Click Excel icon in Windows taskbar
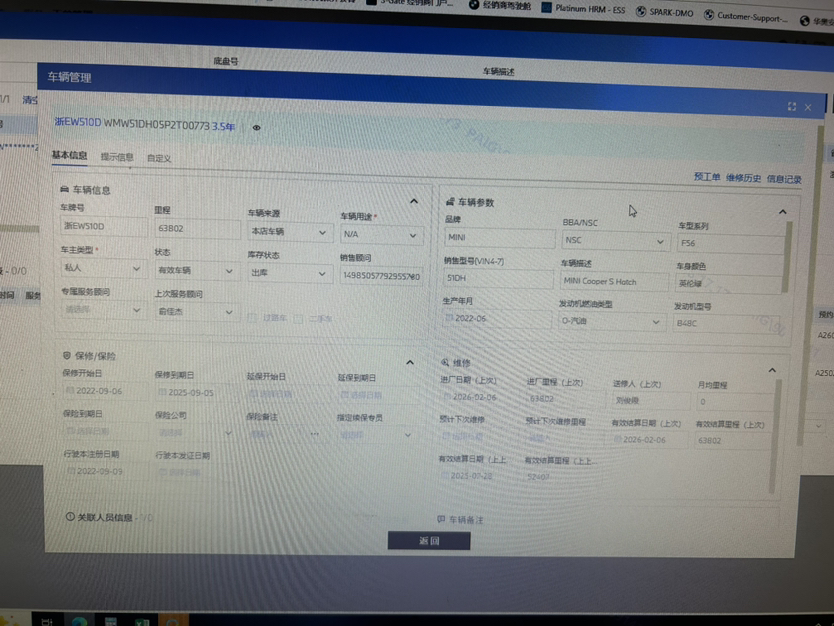 point(142,621)
